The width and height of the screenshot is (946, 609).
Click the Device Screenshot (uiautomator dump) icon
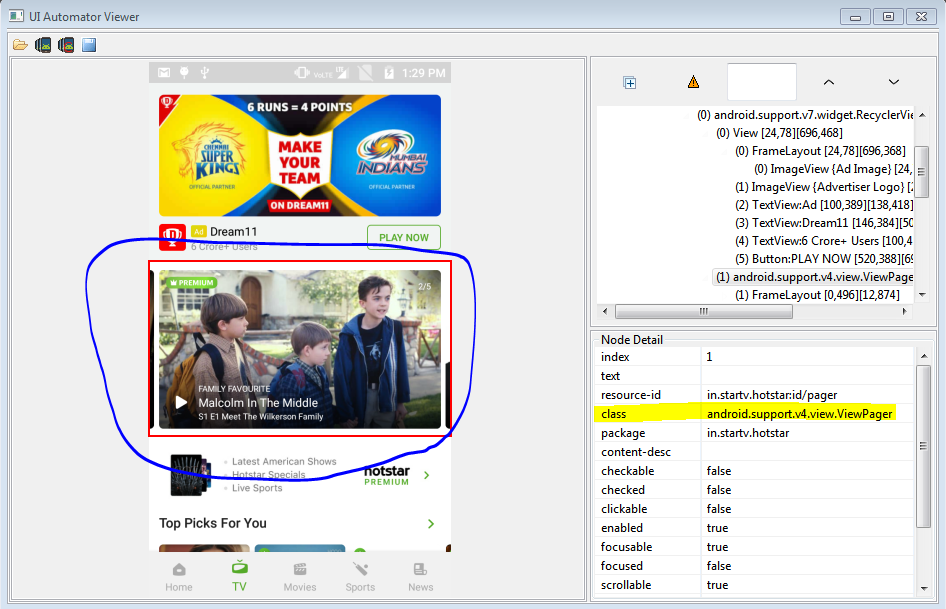point(43,45)
